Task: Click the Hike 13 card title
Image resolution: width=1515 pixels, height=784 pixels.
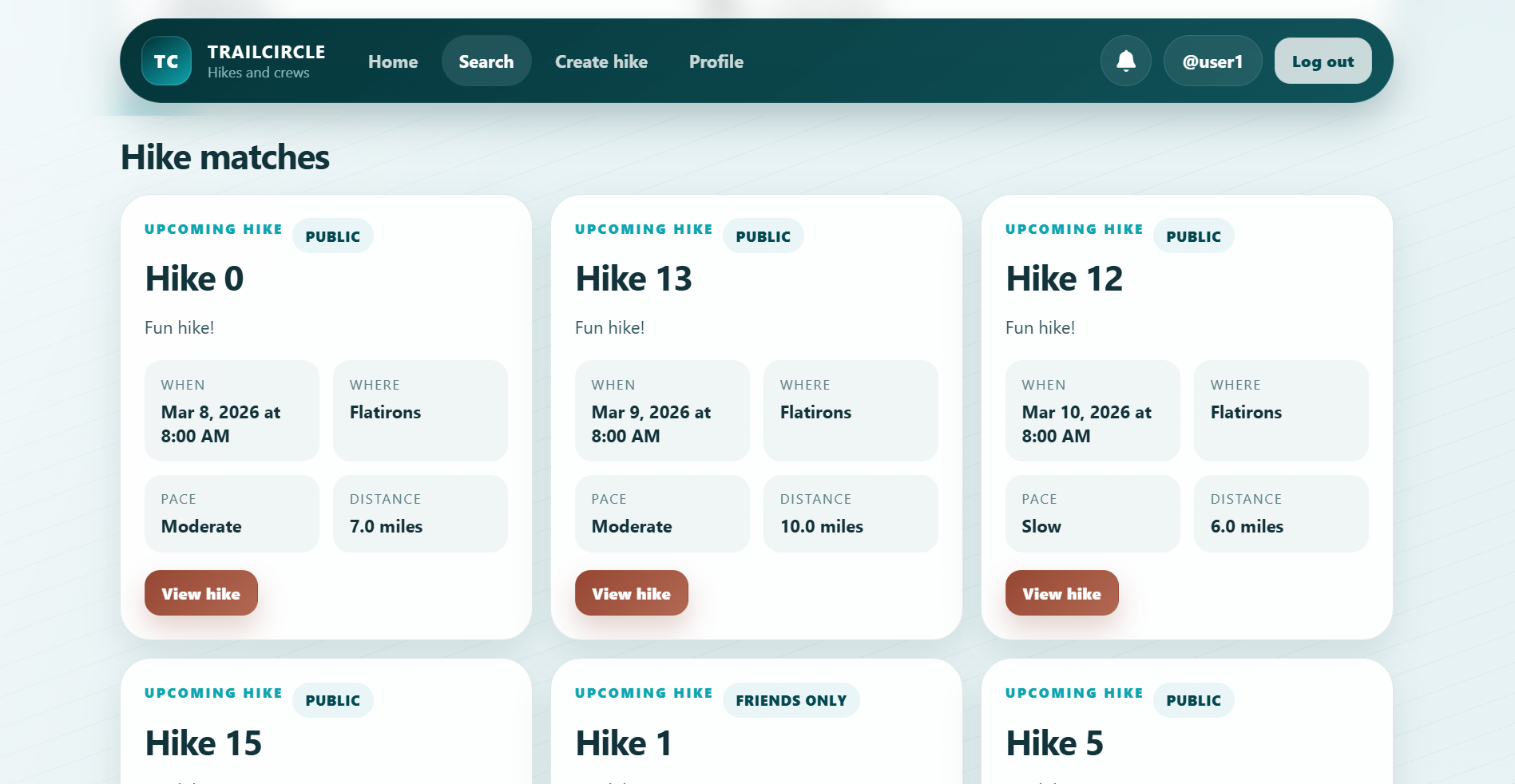Action: 633,279
